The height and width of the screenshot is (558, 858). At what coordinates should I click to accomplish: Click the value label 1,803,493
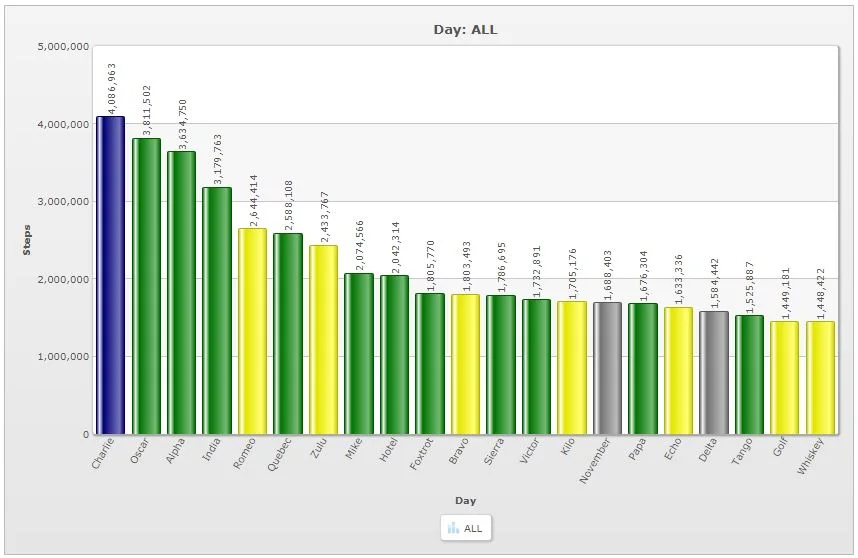[466, 266]
